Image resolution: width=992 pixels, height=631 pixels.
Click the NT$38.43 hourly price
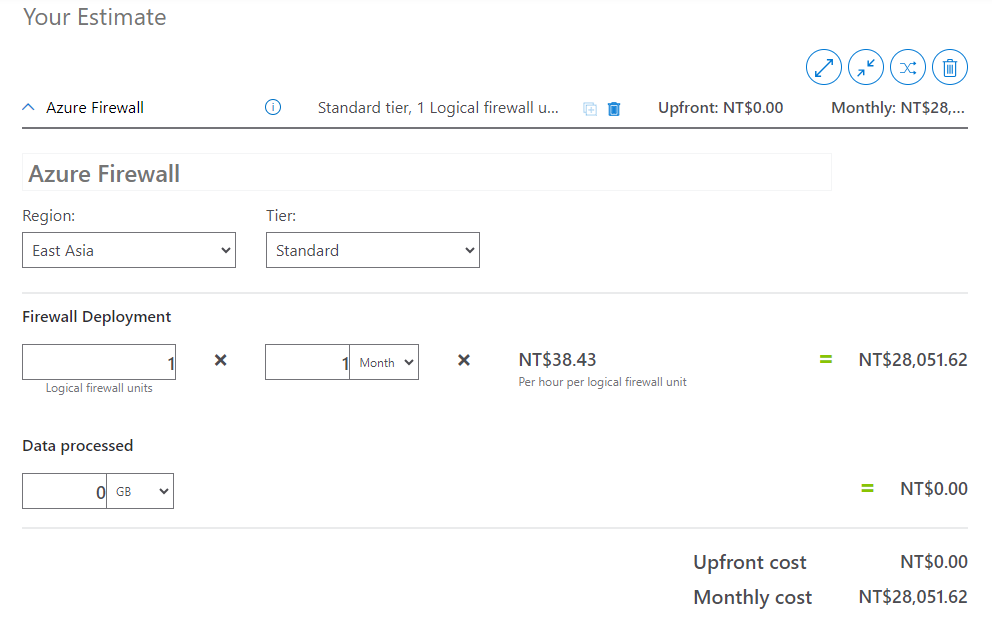pyautogui.click(x=557, y=359)
